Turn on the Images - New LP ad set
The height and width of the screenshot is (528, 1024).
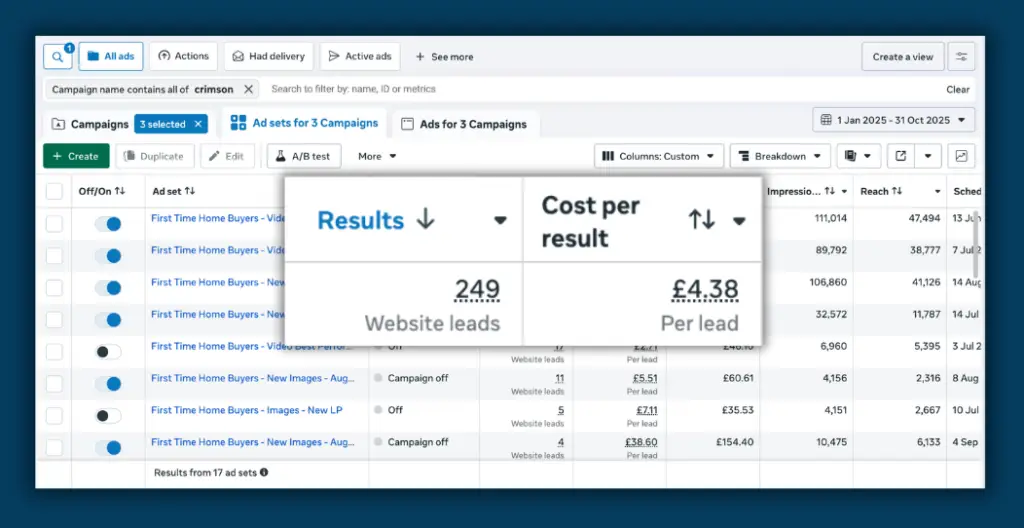pyautogui.click(x=108, y=416)
